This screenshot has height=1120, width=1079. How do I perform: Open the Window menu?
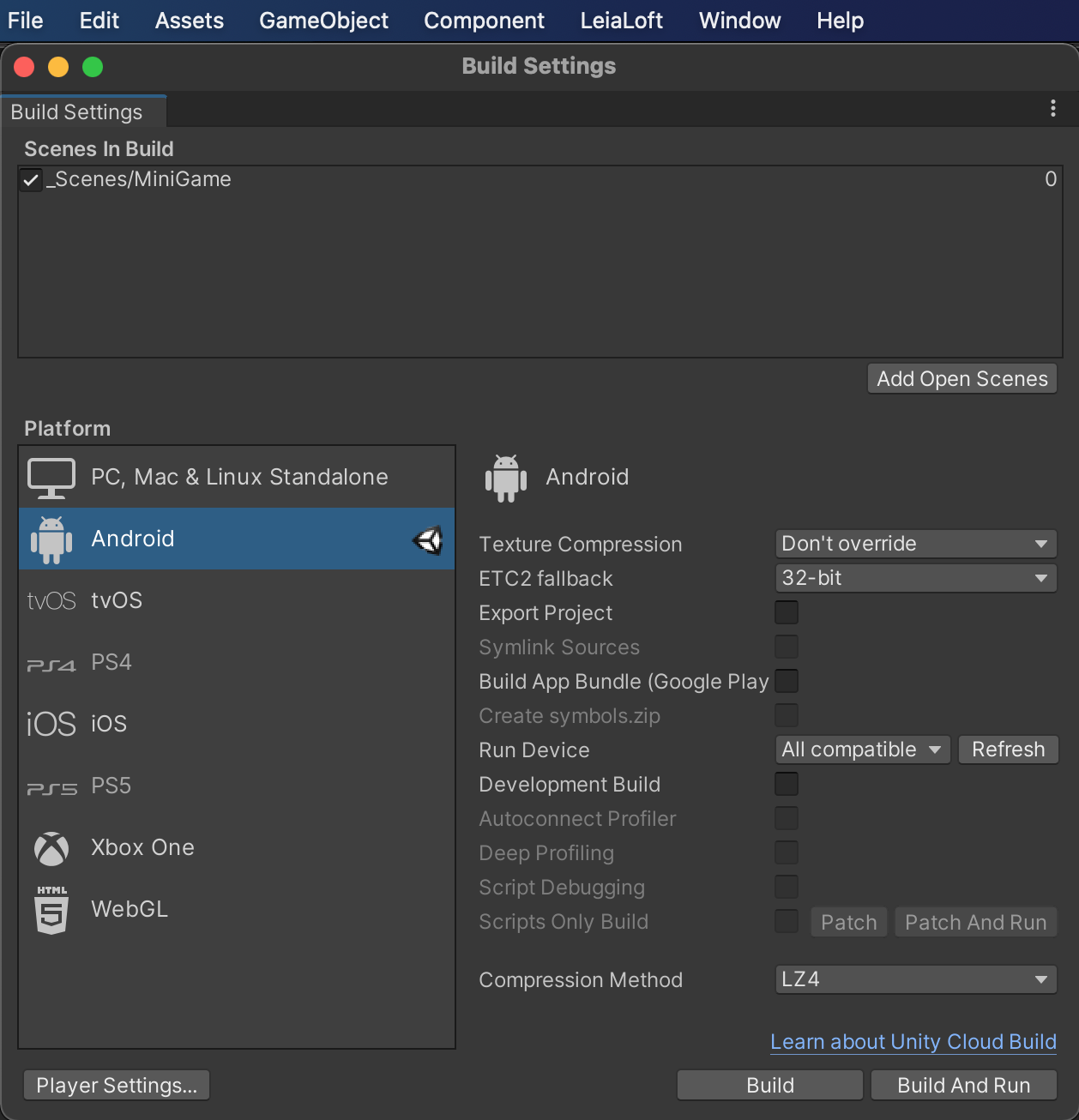tap(740, 21)
